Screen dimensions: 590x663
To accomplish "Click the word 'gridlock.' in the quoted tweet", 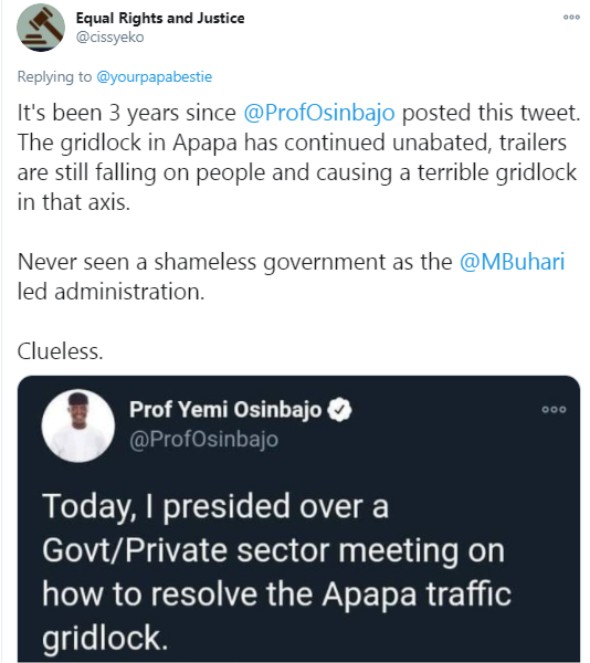I will (105, 638).
